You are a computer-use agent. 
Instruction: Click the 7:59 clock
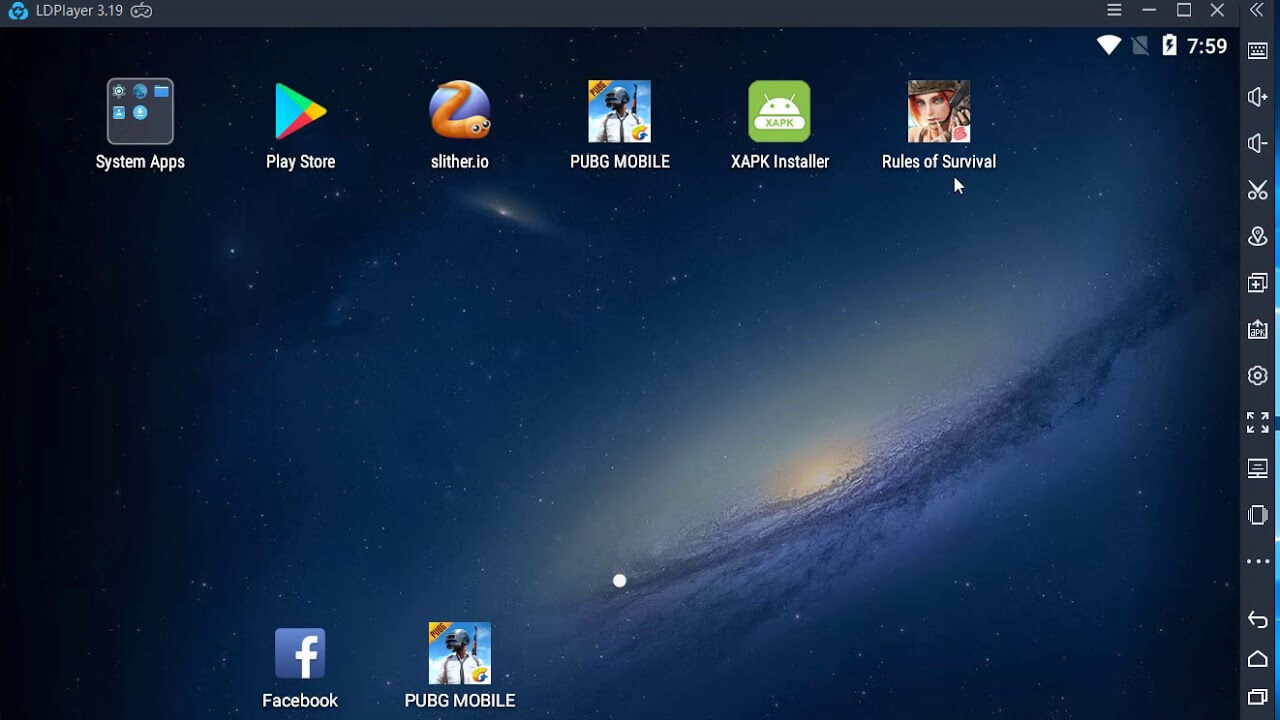point(1207,46)
